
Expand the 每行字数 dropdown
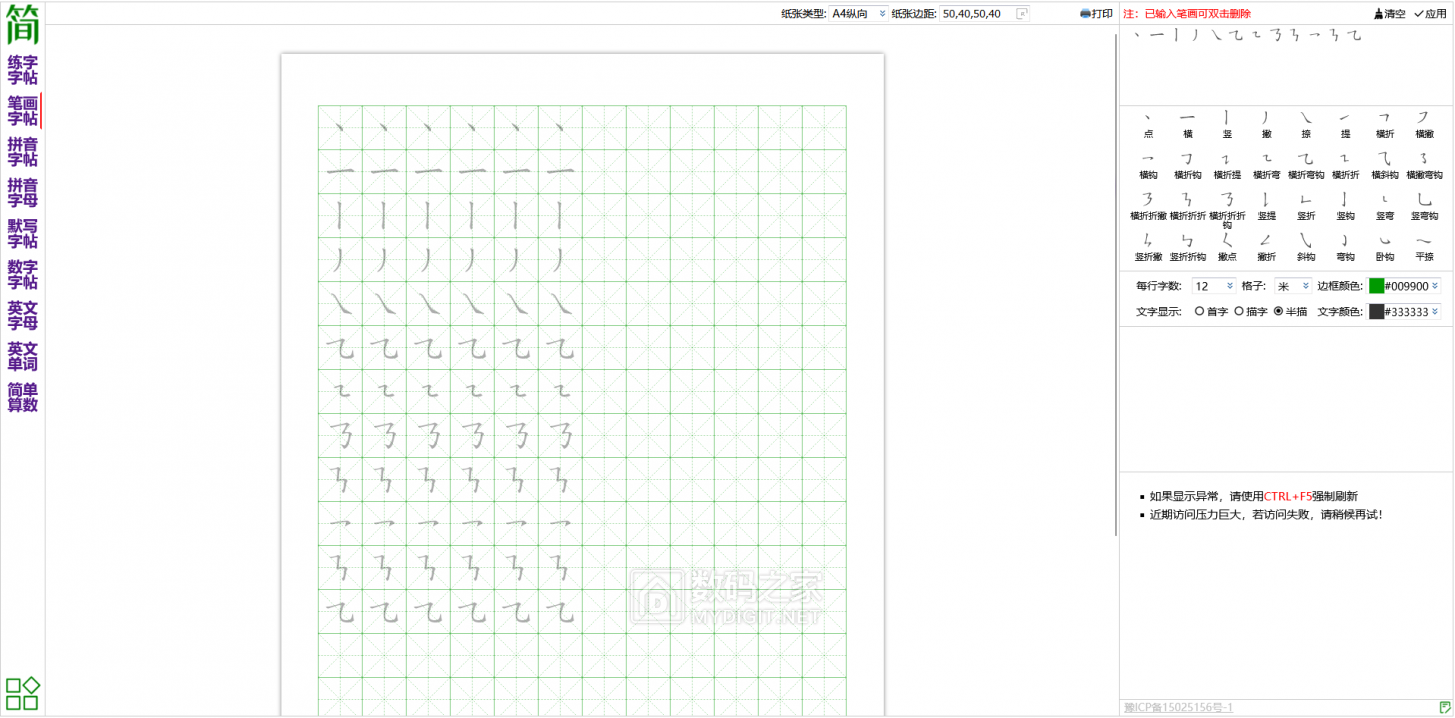pyautogui.click(x=1214, y=286)
